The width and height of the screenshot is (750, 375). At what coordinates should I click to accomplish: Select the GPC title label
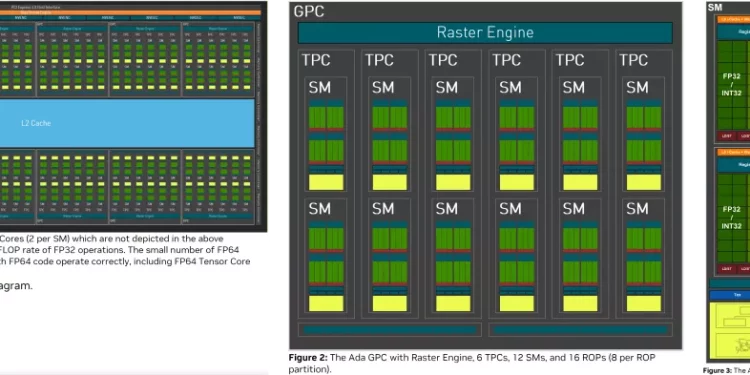coord(309,11)
